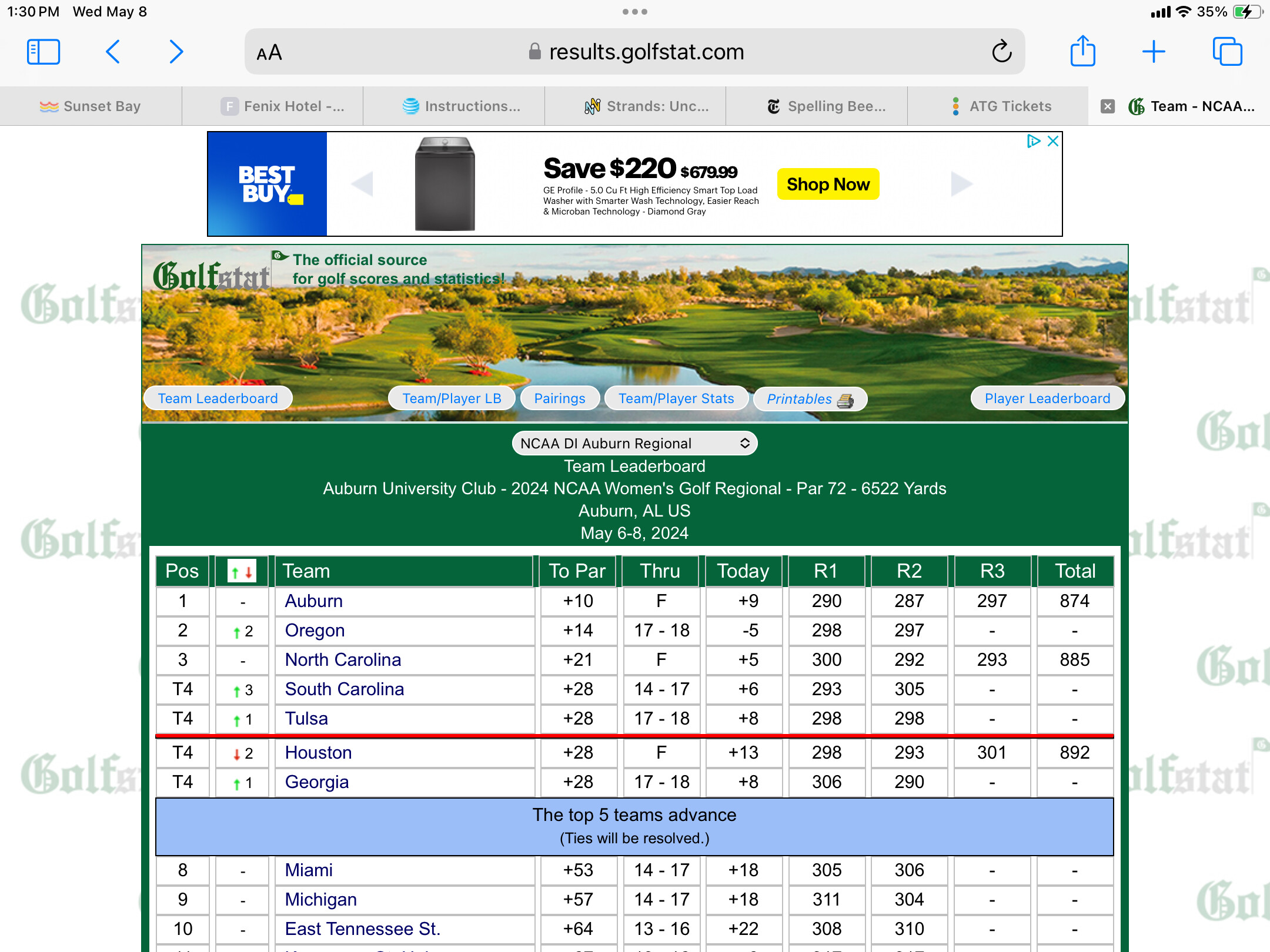This screenshot has width=1270, height=952.
Task: Go back to previous page
Action: (x=113, y=52)
